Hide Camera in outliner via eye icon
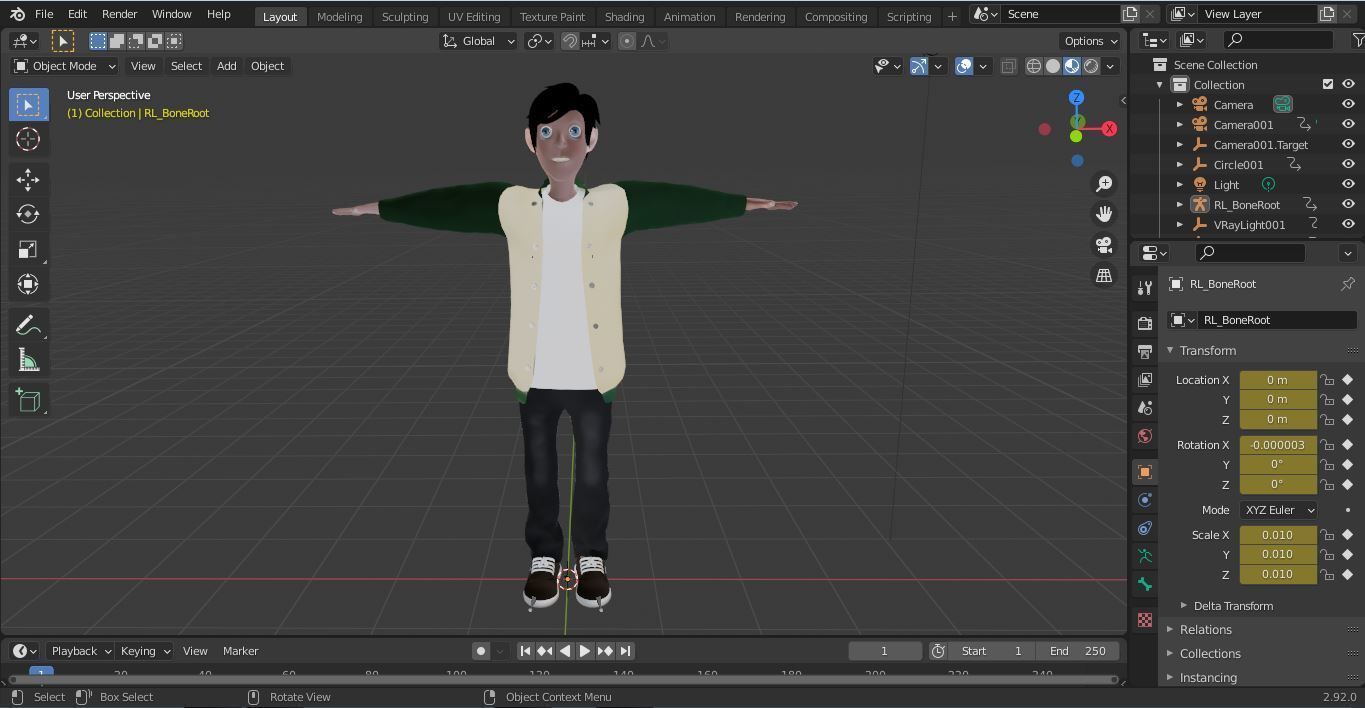This screenshot has height=708, width=1365. click(x=1348, y=104)
